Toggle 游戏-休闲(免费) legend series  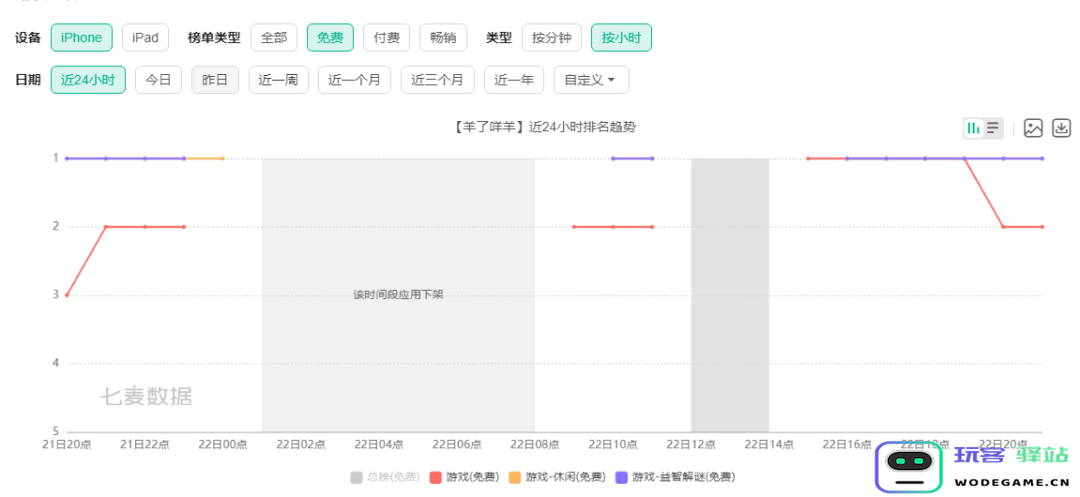tap(557, 477)
